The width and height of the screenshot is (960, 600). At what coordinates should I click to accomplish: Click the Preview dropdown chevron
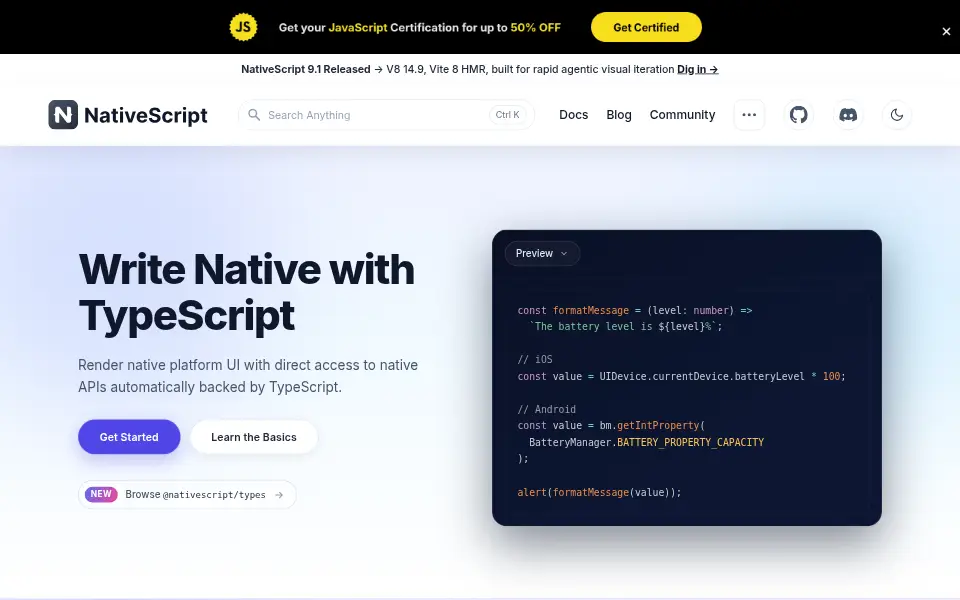click(x=564, y=253)
